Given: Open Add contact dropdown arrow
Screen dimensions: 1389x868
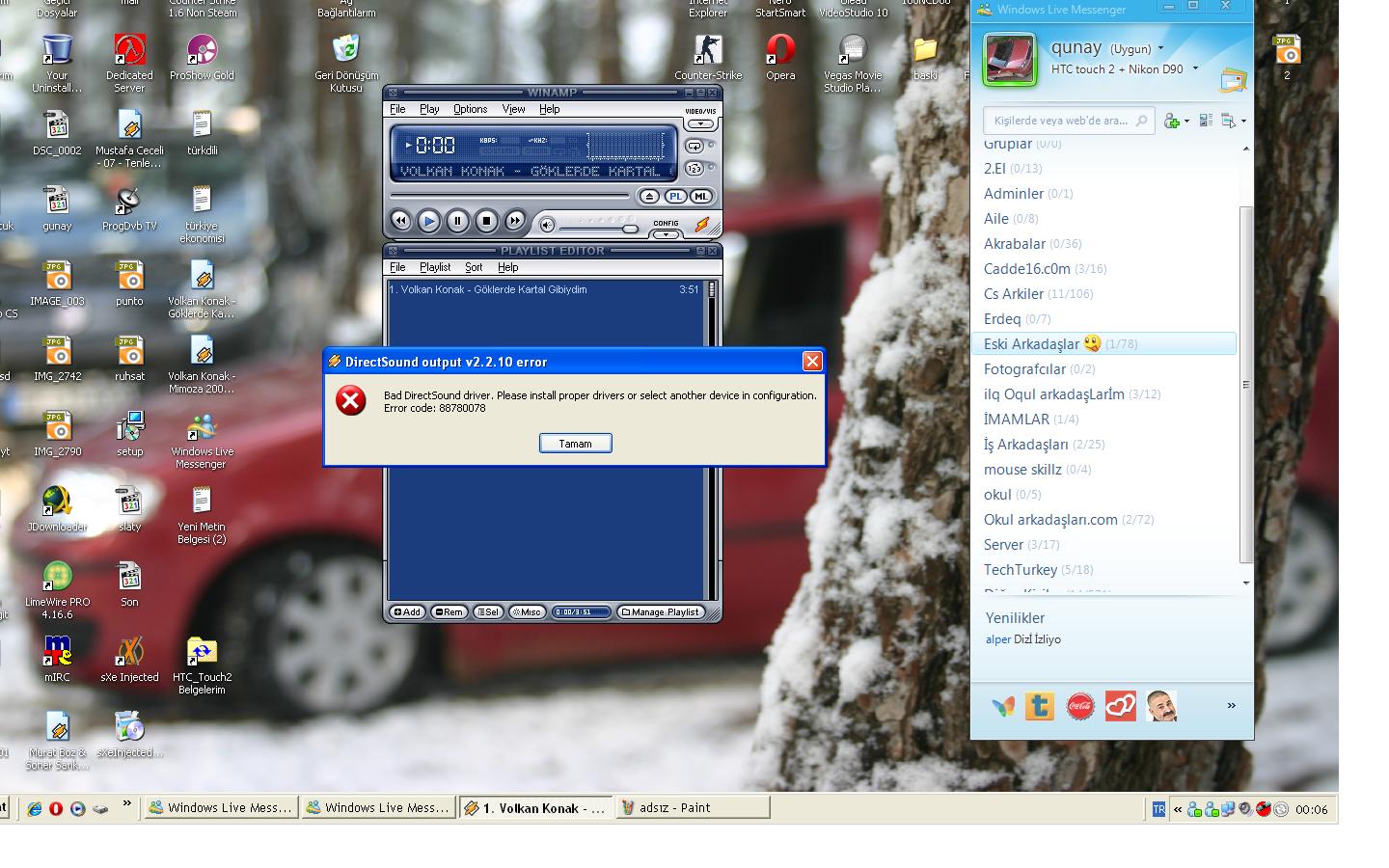Looking at the screenshot, I should click(1186, 122).
